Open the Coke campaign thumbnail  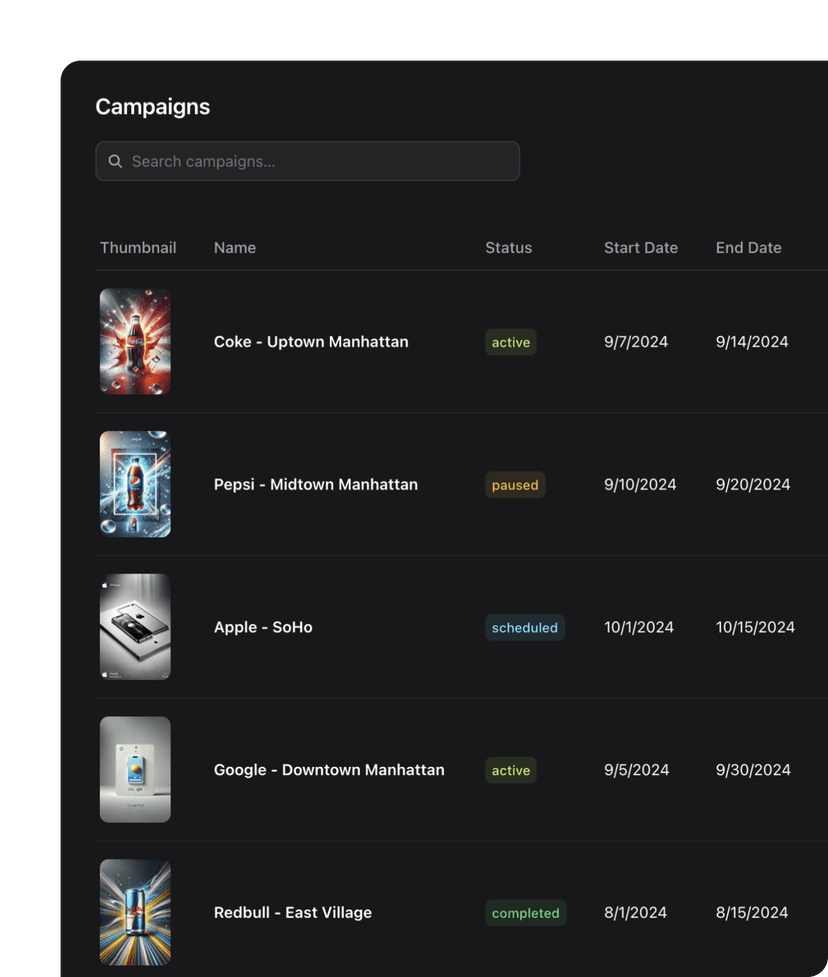(x=135, y=341)
